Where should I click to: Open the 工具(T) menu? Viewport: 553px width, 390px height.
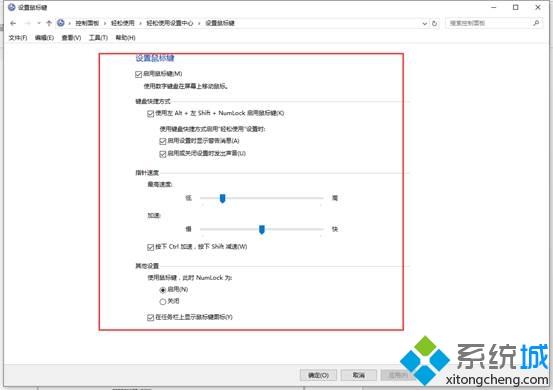pyautogui.click(x=98, y=37)
